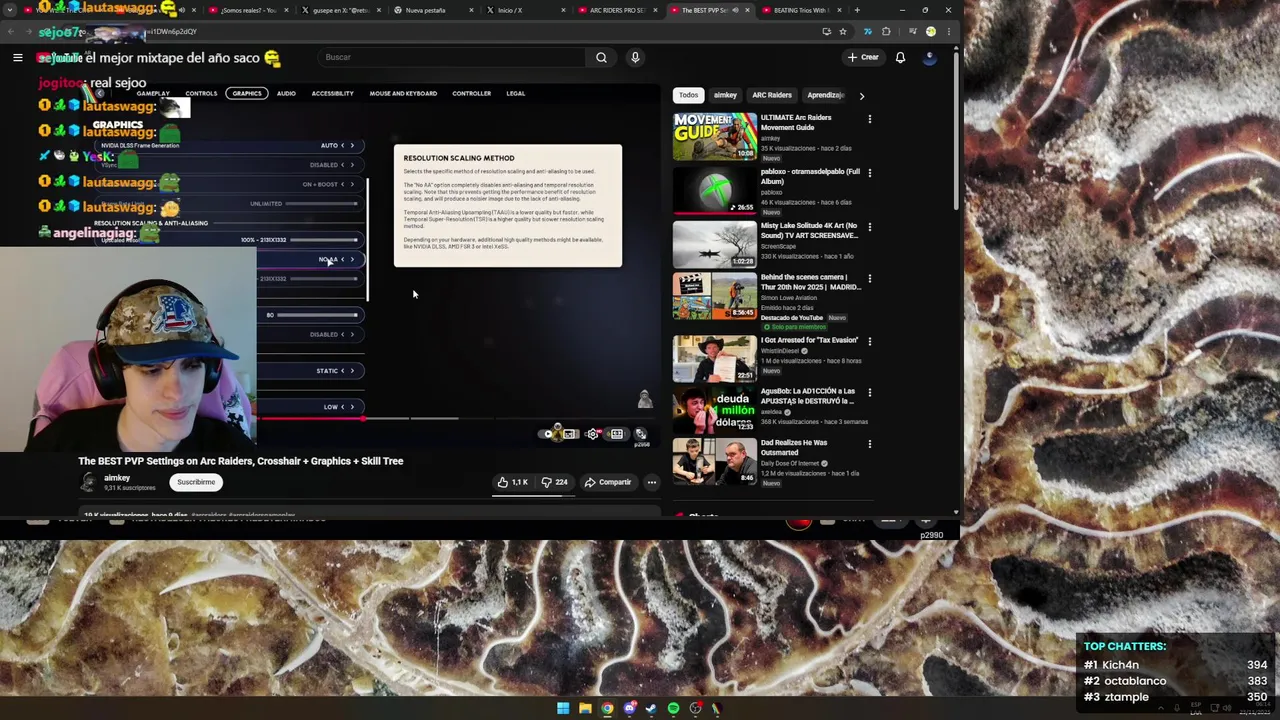Click the video title text
Screen dimensions: 1280x720
(241, 461)
